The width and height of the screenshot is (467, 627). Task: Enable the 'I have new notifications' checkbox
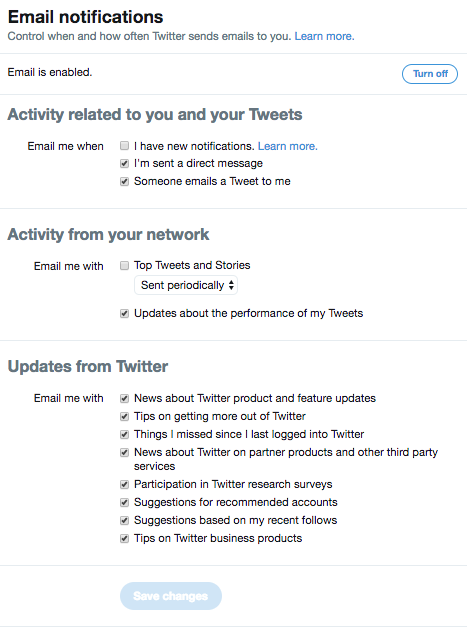point(124,146)
